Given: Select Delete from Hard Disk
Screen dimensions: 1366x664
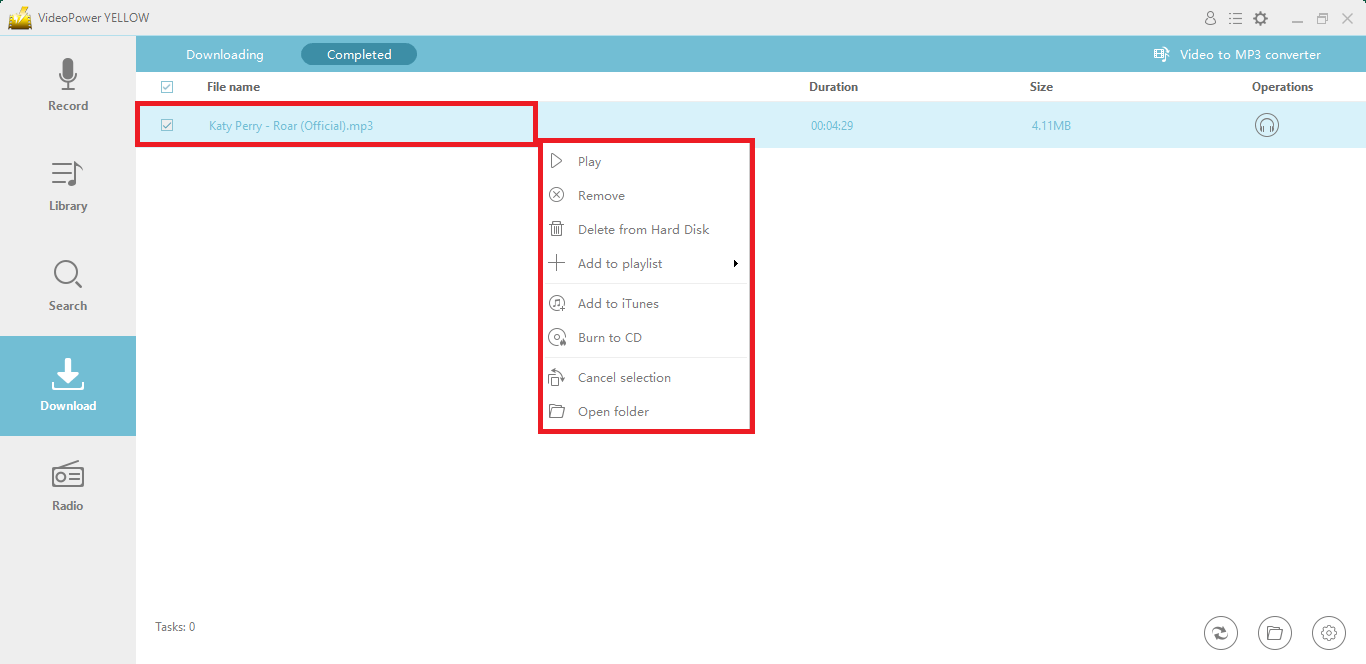Looking at the screenshot, I should (x=646, y=229).
